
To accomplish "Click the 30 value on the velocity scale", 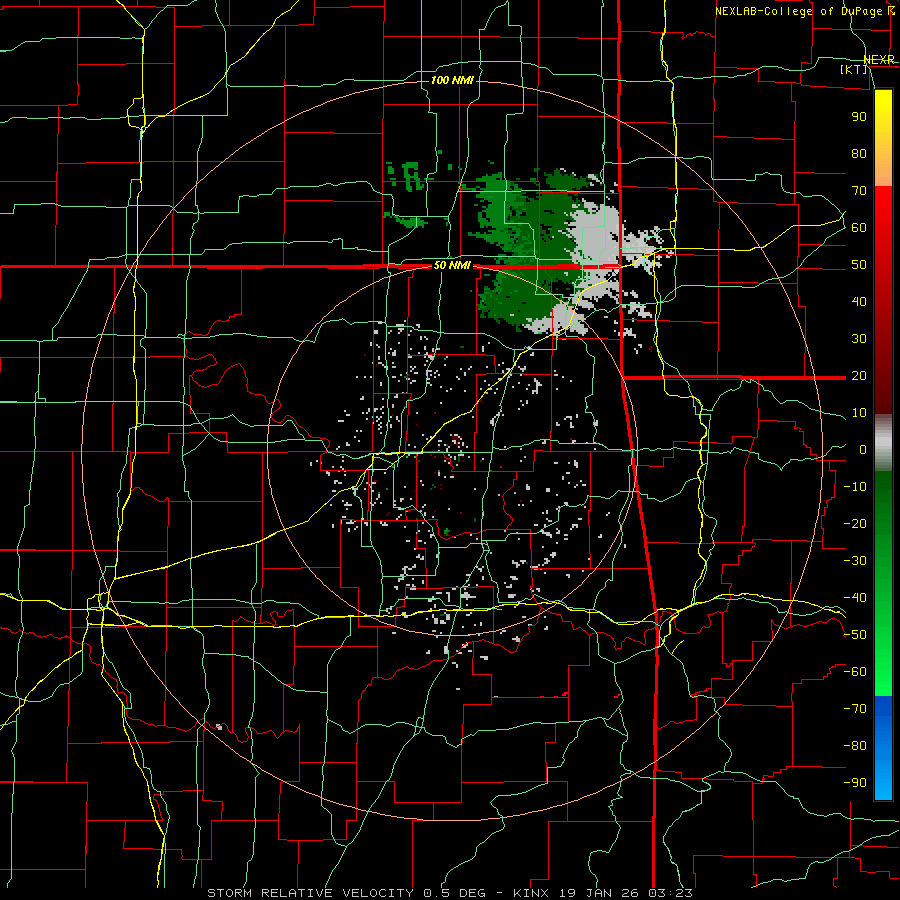I will [859, 339].
